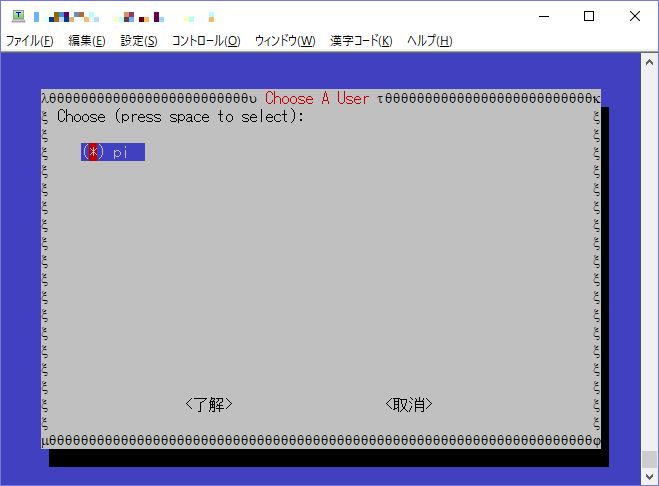Close the terminal window
This screenshot has height=486, width=659.
635,16
